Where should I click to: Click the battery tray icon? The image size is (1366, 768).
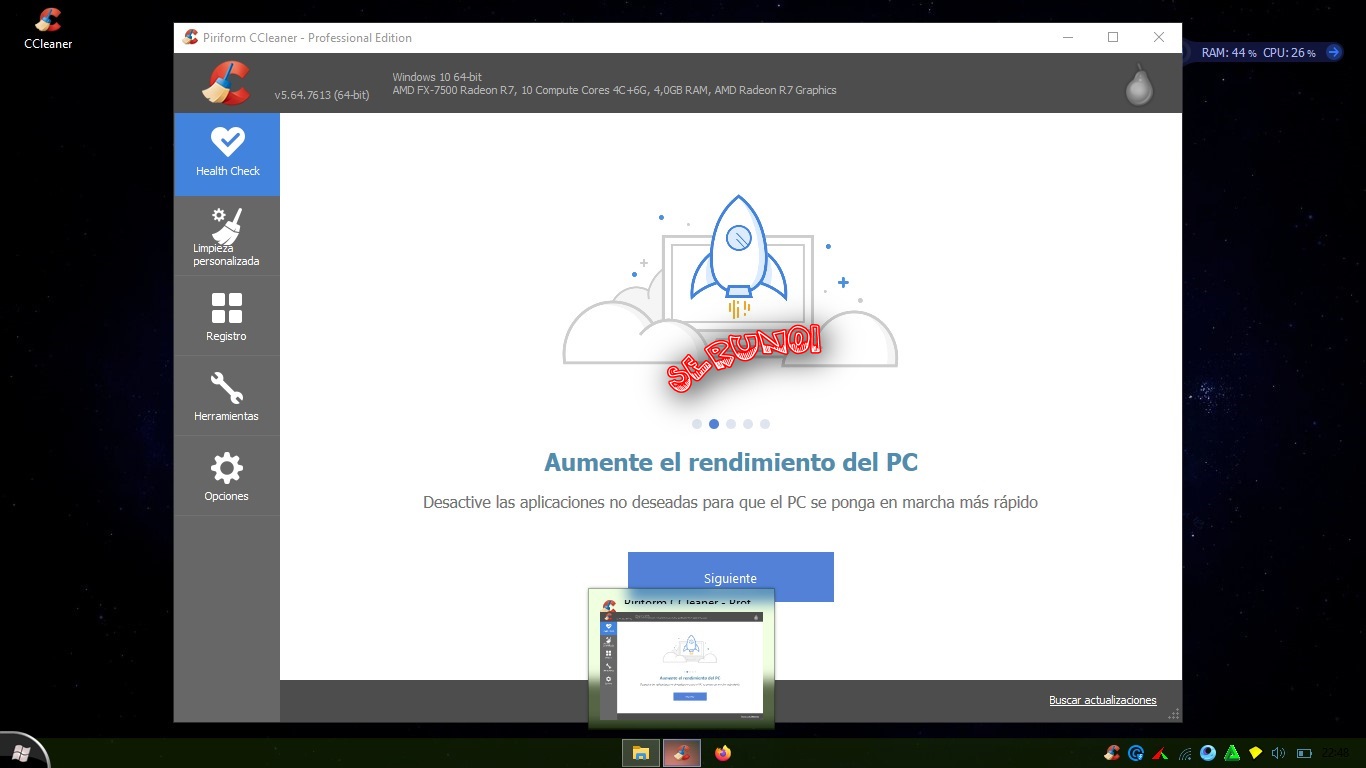click(x=1304, y=753)
